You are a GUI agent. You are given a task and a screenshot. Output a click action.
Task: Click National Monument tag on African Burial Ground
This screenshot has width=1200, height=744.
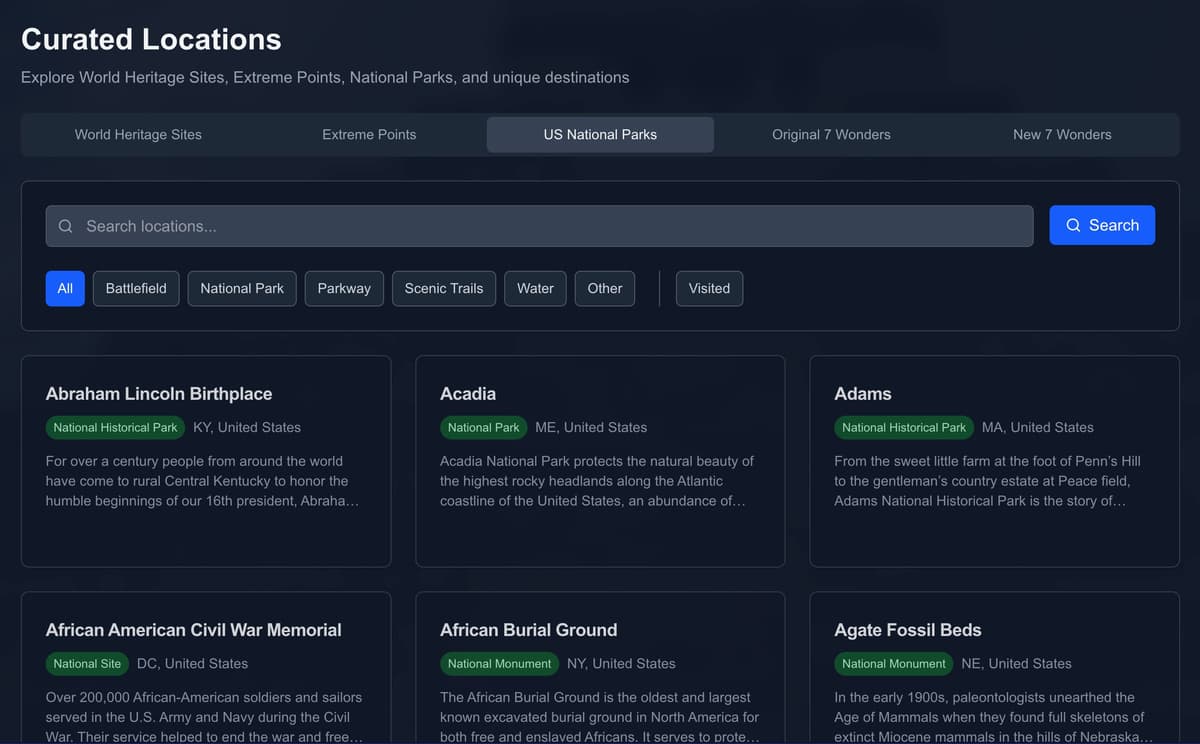[x=499, y=663]
